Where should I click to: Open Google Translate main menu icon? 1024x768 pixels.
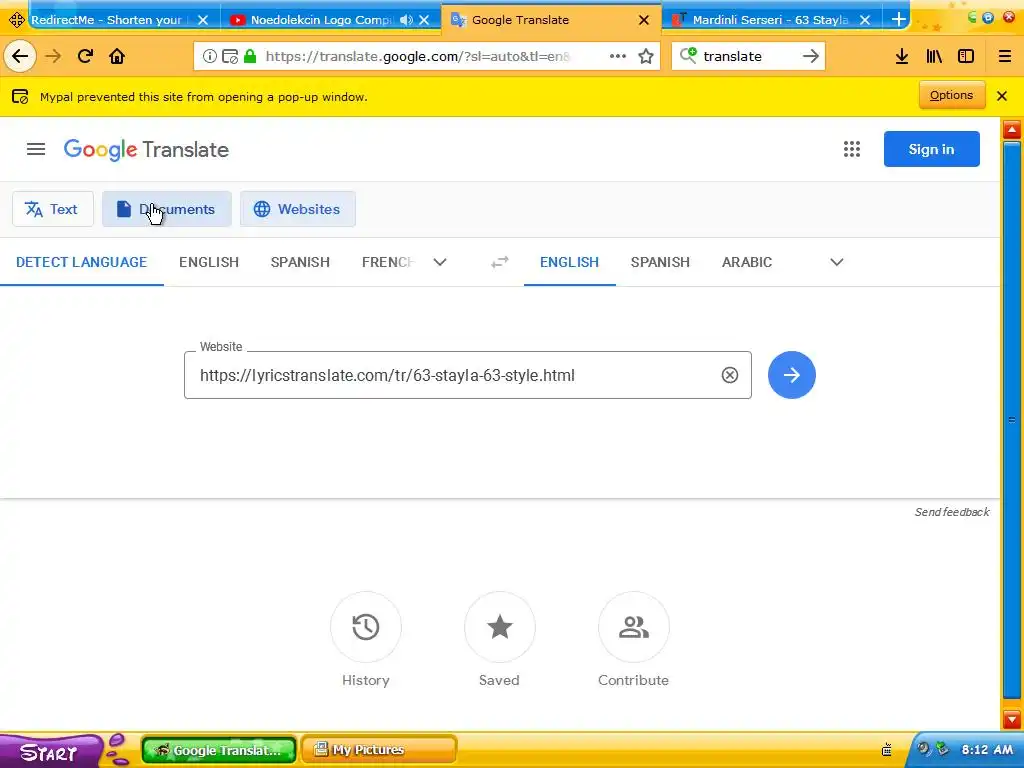click(36, 150)
